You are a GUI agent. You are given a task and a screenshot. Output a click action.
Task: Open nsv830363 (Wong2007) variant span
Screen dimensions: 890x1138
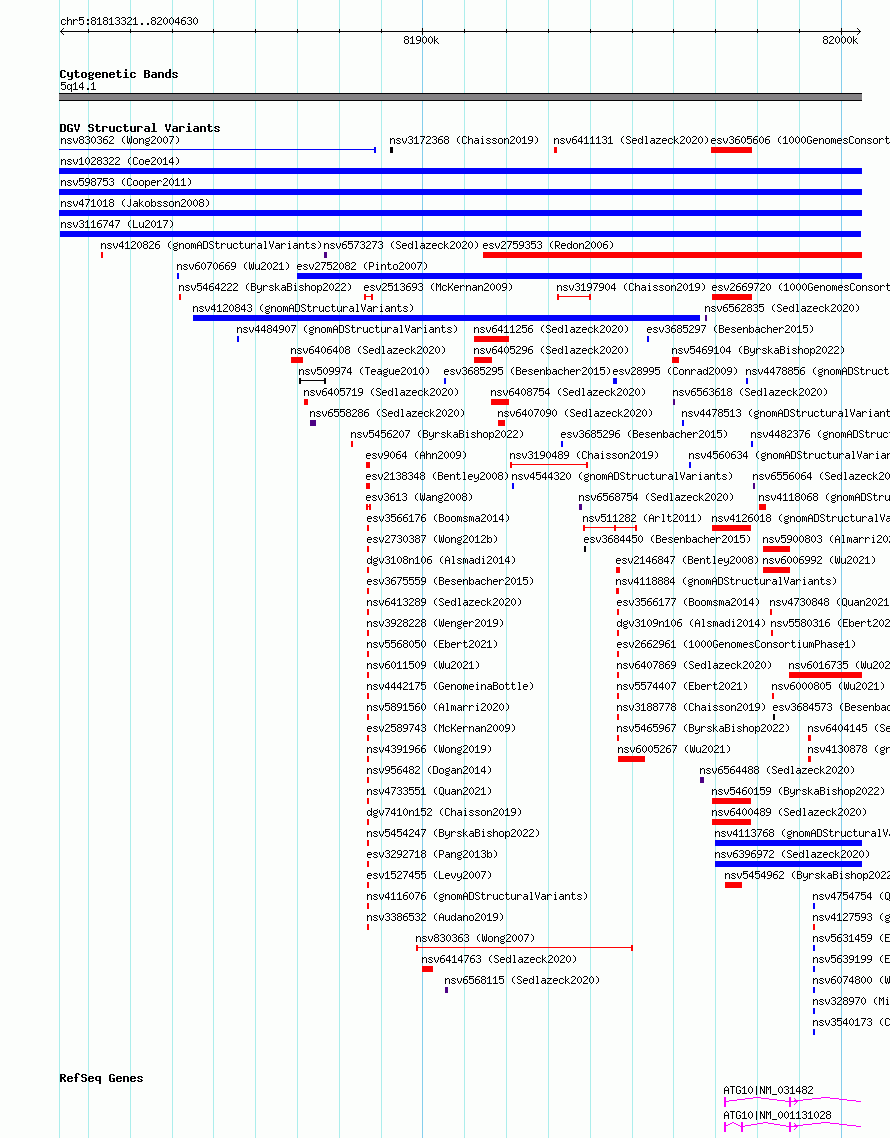[x=524, y=948]
